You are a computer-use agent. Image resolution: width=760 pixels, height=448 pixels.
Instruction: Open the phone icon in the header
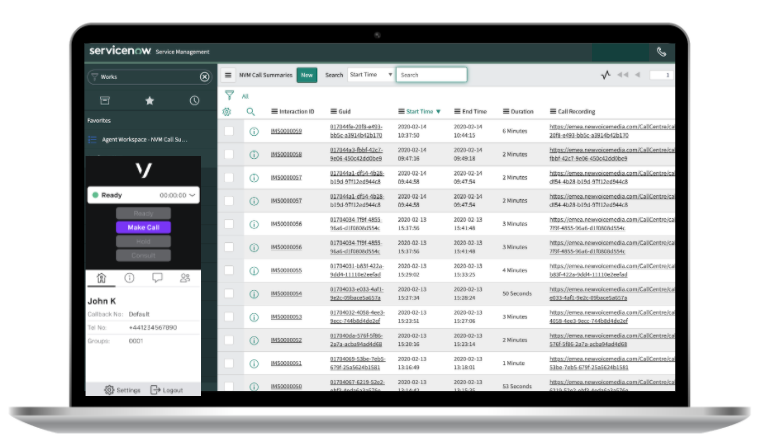[661, 52]
